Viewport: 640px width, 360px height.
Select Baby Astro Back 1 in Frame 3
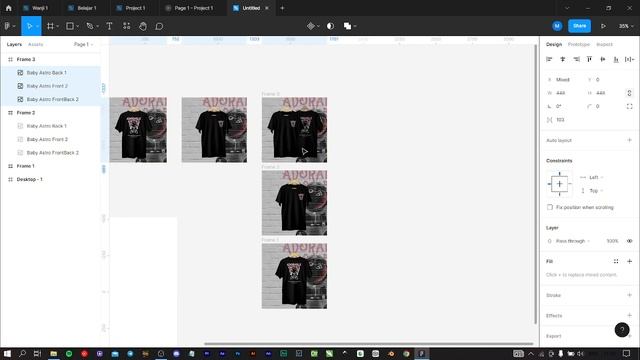[x=50, y=73]
